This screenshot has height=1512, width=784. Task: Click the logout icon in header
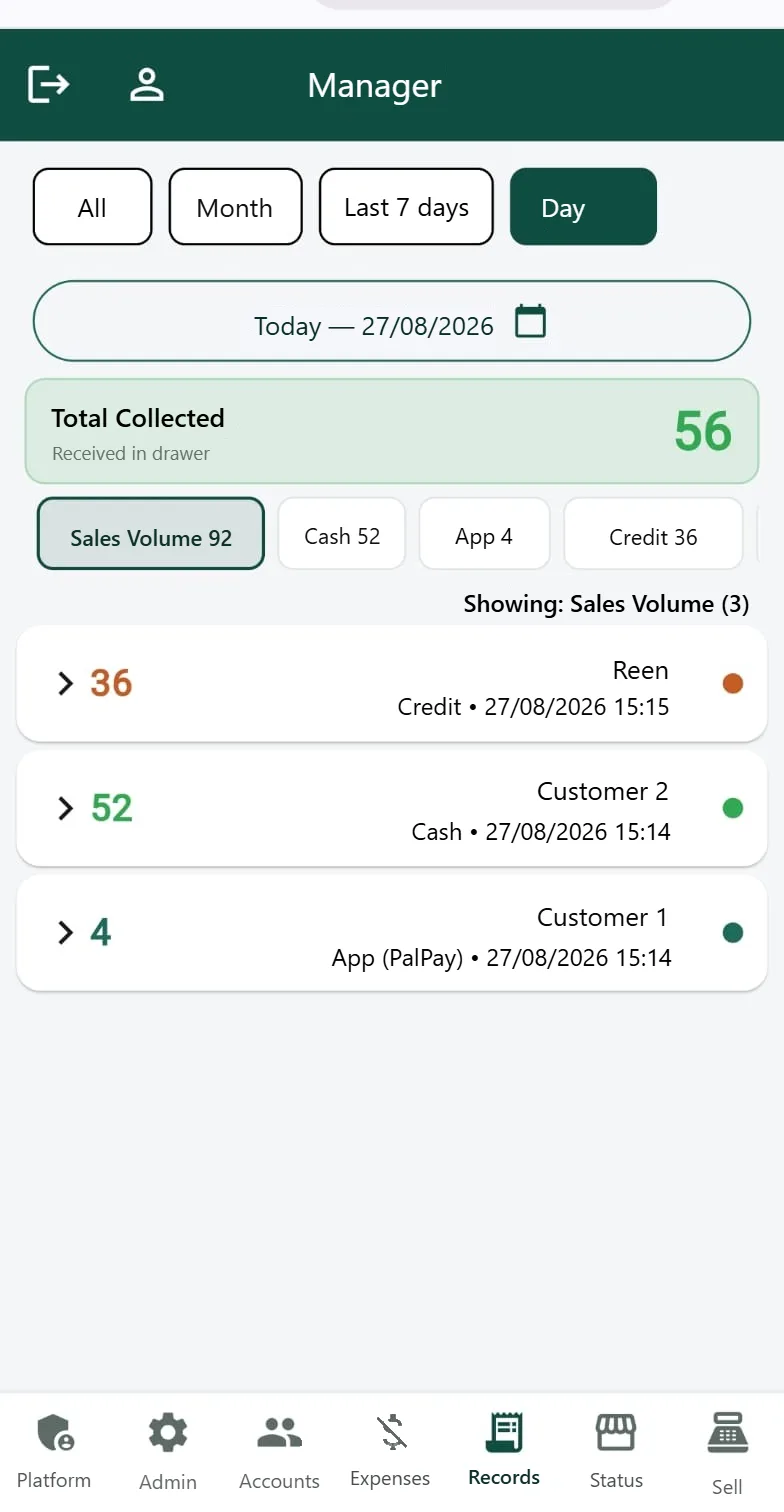[48, 84]
